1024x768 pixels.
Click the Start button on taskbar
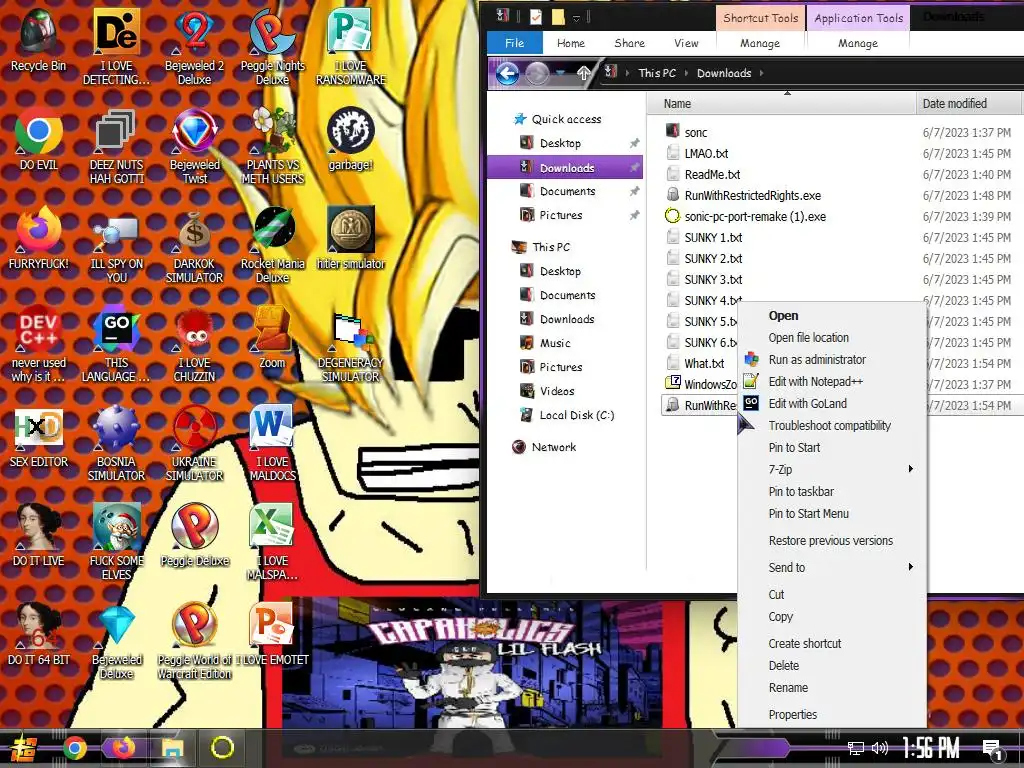point(22,748)
